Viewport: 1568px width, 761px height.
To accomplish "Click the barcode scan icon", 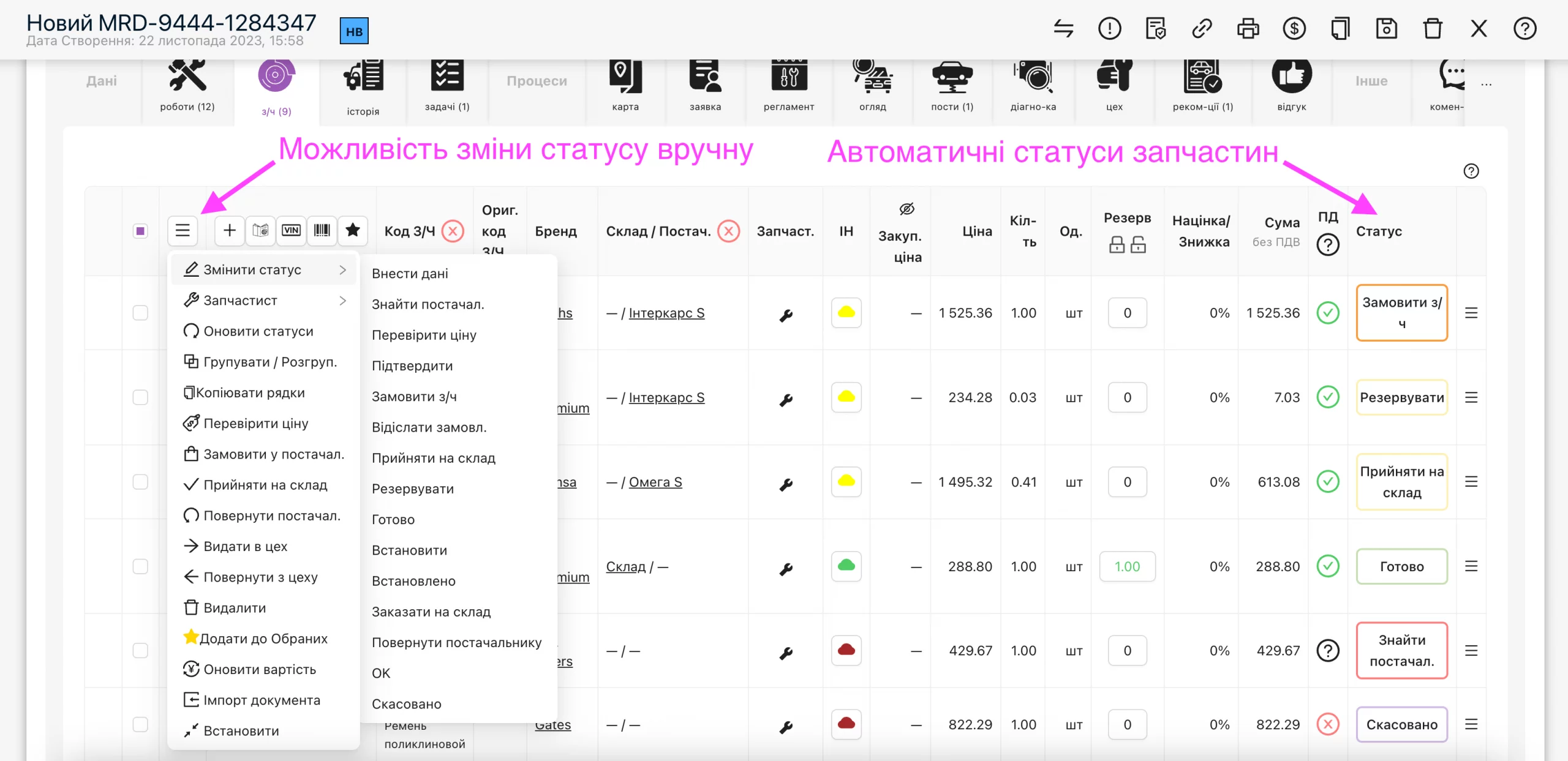I will click(322, 230).
